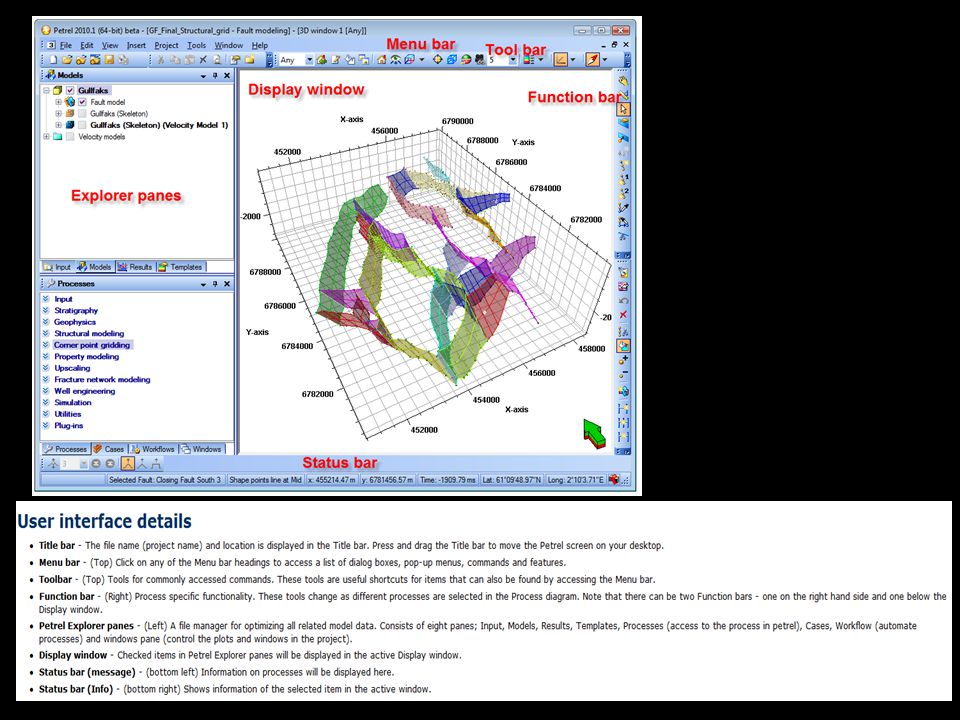Click the New project icon in toolbar

coord(53,59)
